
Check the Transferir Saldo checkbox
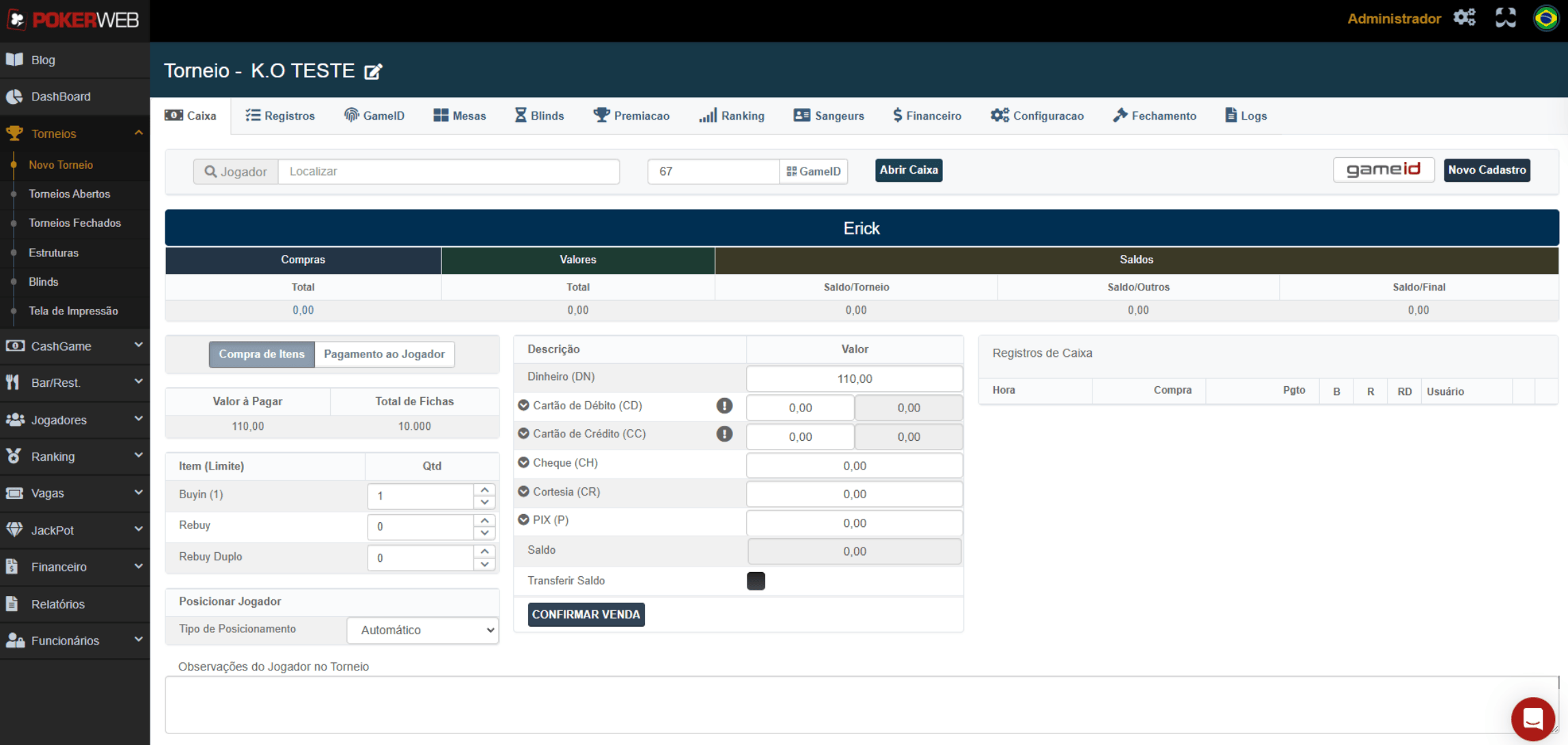756,581
